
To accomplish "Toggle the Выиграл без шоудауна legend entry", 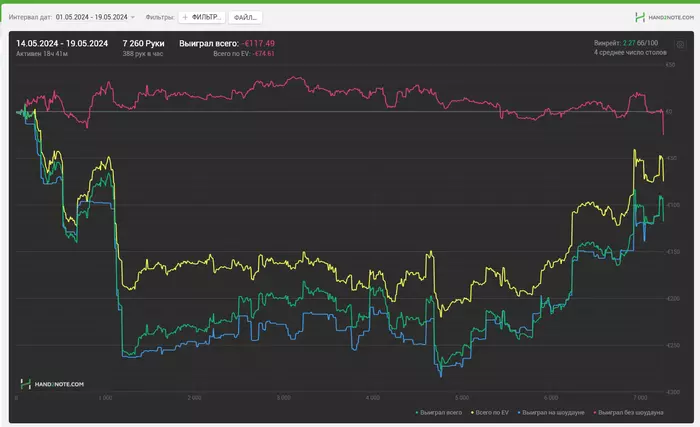I will click(629, 413).
